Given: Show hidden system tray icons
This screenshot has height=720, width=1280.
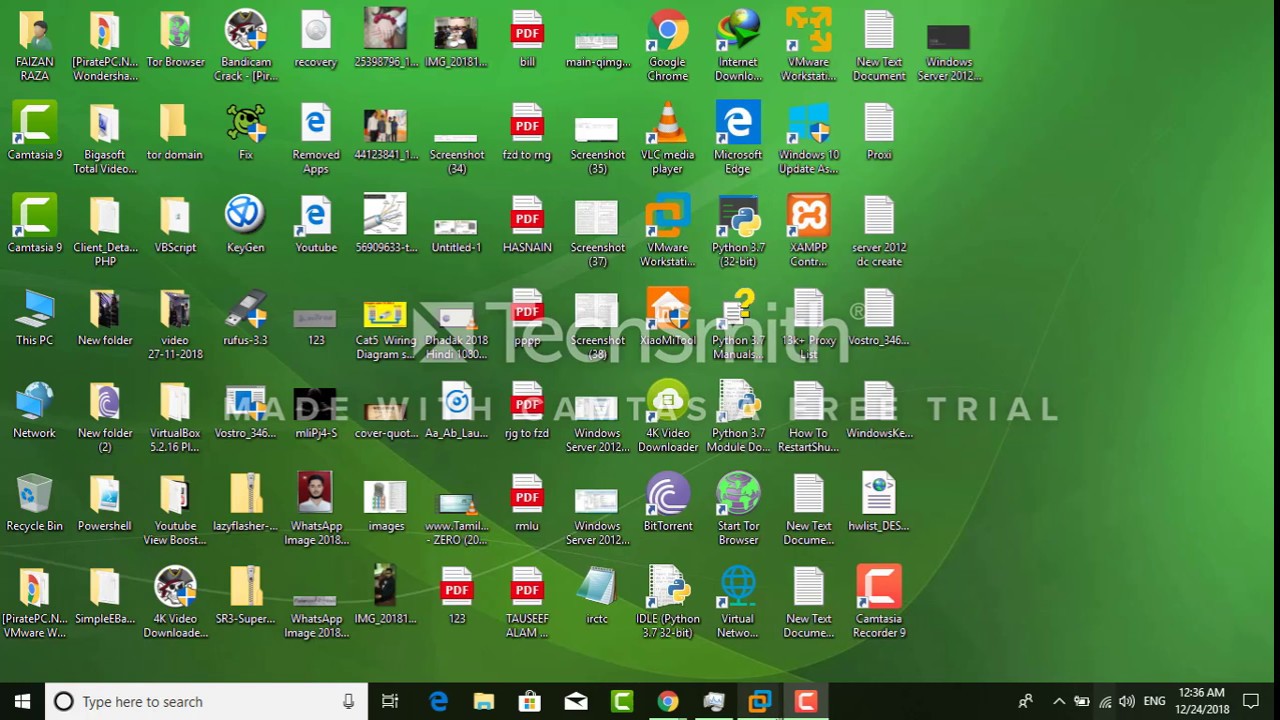Looking at the screenshot, I should click(x=1059, y=701).
